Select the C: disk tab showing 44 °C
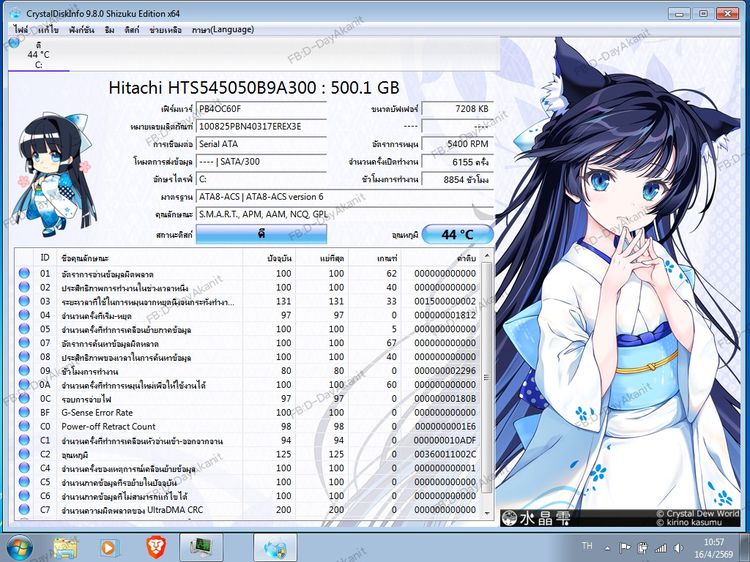This screenshot has height=562, width=750. click(39, 55)
